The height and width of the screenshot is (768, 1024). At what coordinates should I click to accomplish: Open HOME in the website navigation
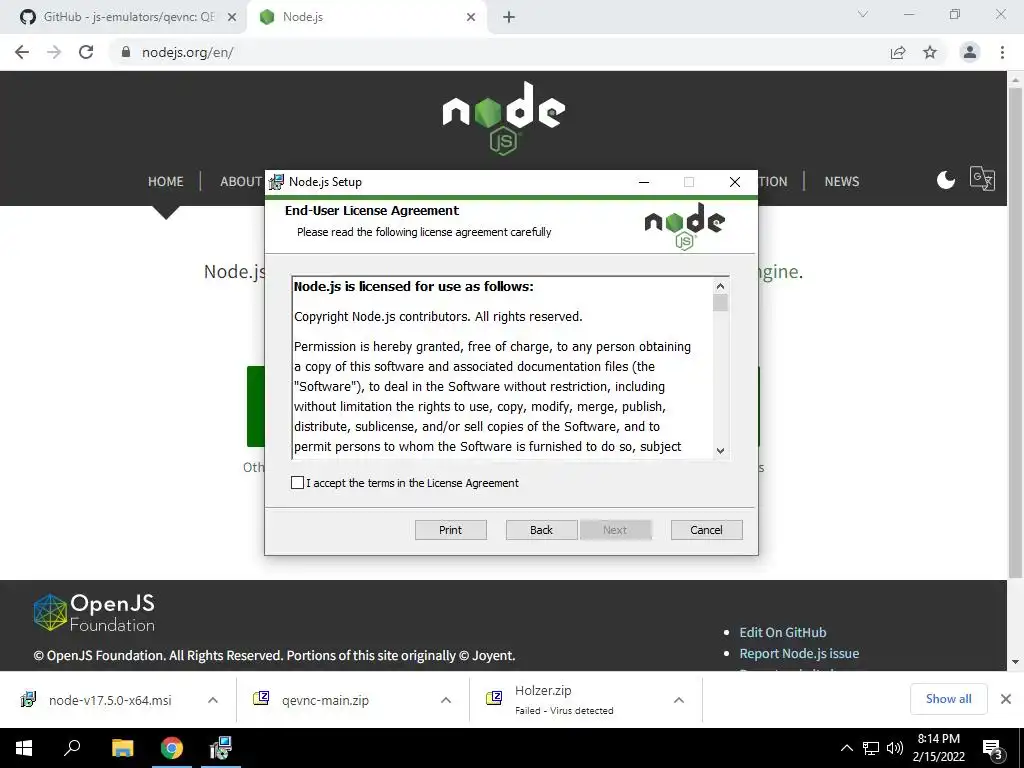coord(166,182)
